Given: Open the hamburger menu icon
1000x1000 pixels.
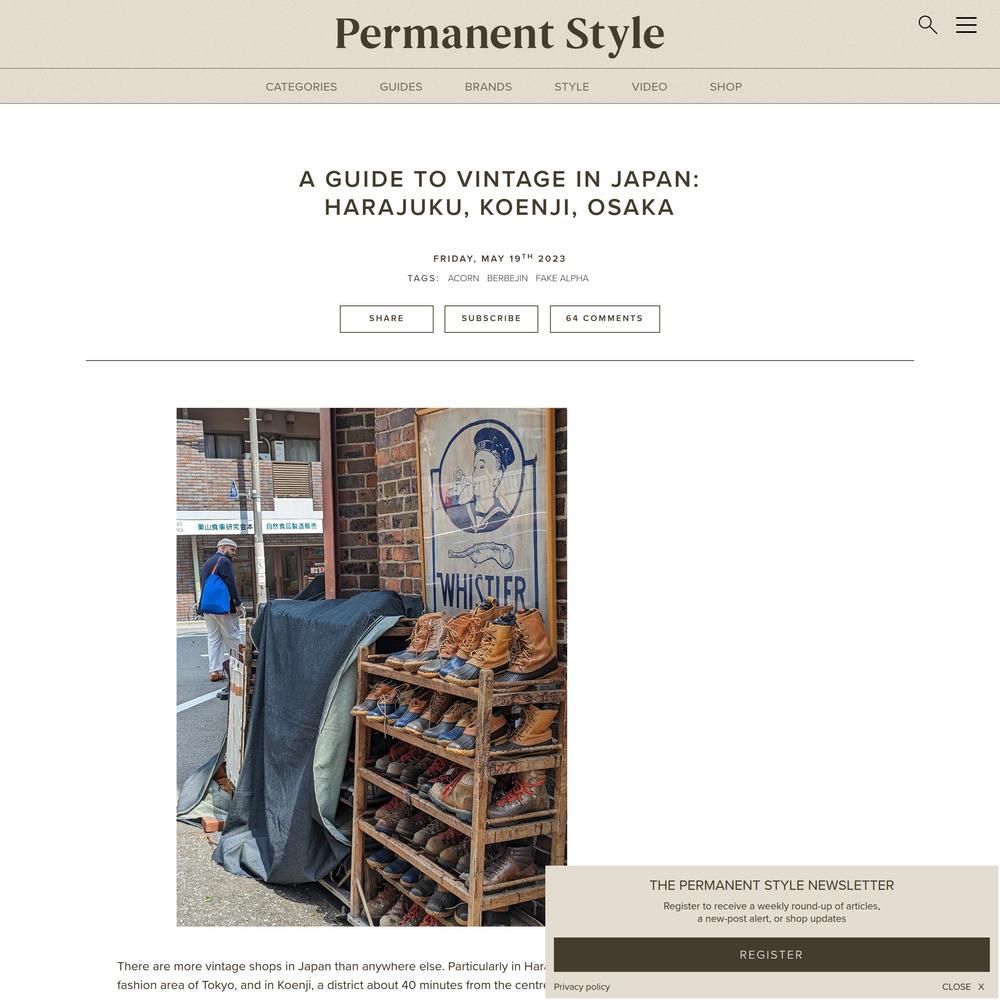Looking at the screenshot, I should coord(966,25).
